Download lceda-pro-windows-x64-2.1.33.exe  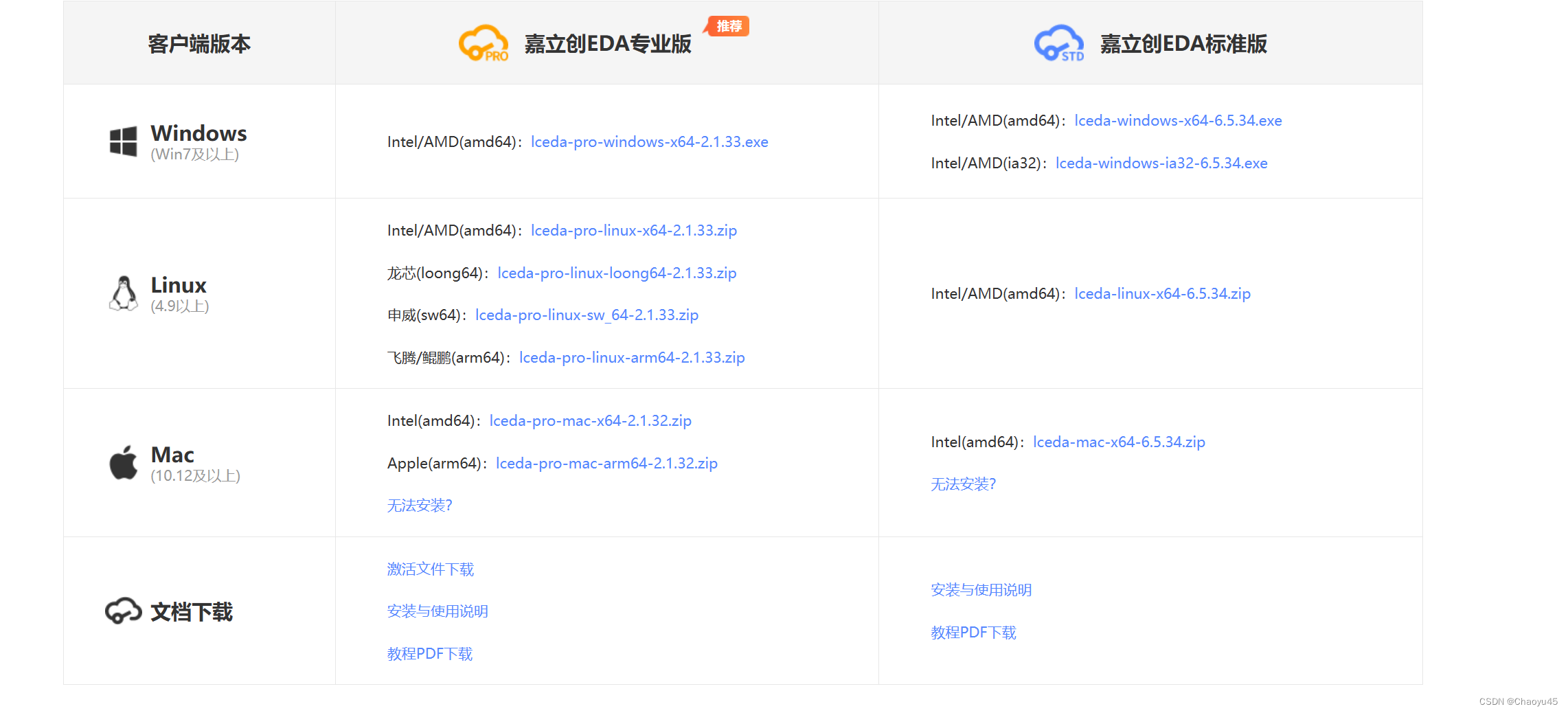point(649,142)
